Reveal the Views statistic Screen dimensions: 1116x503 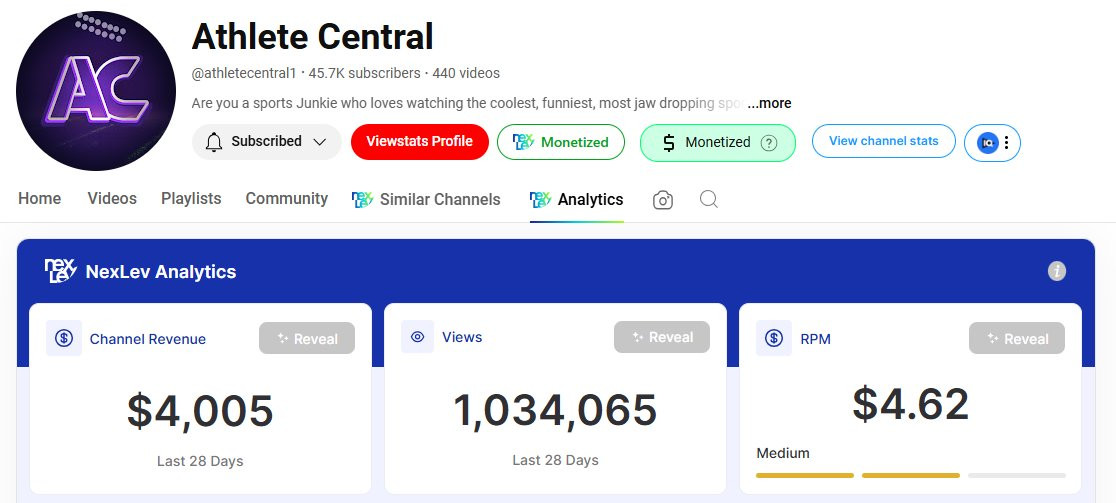pos(661,337)
